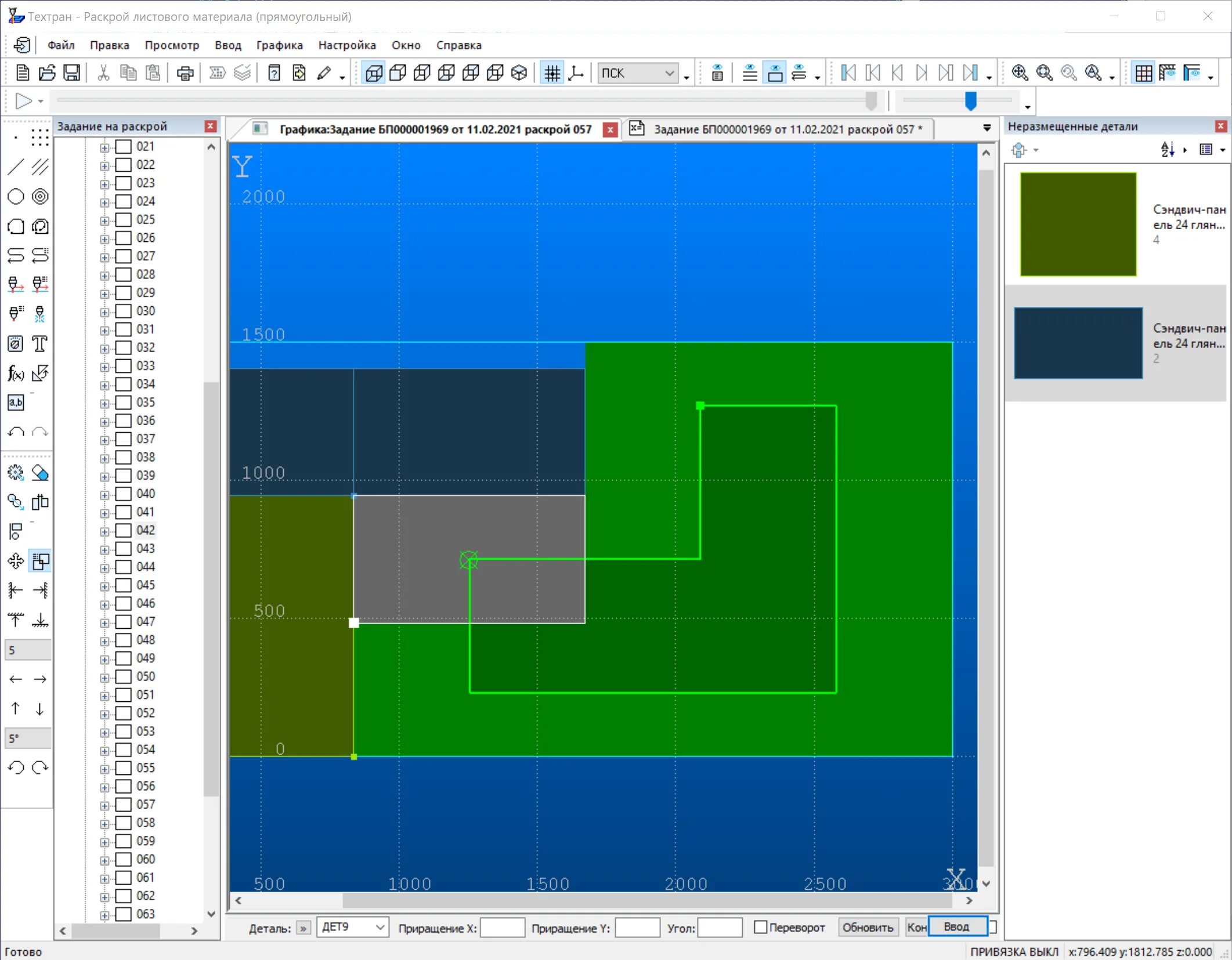
Task: Select the Move part four-arrow icon
Action: (x=16, y=561)
